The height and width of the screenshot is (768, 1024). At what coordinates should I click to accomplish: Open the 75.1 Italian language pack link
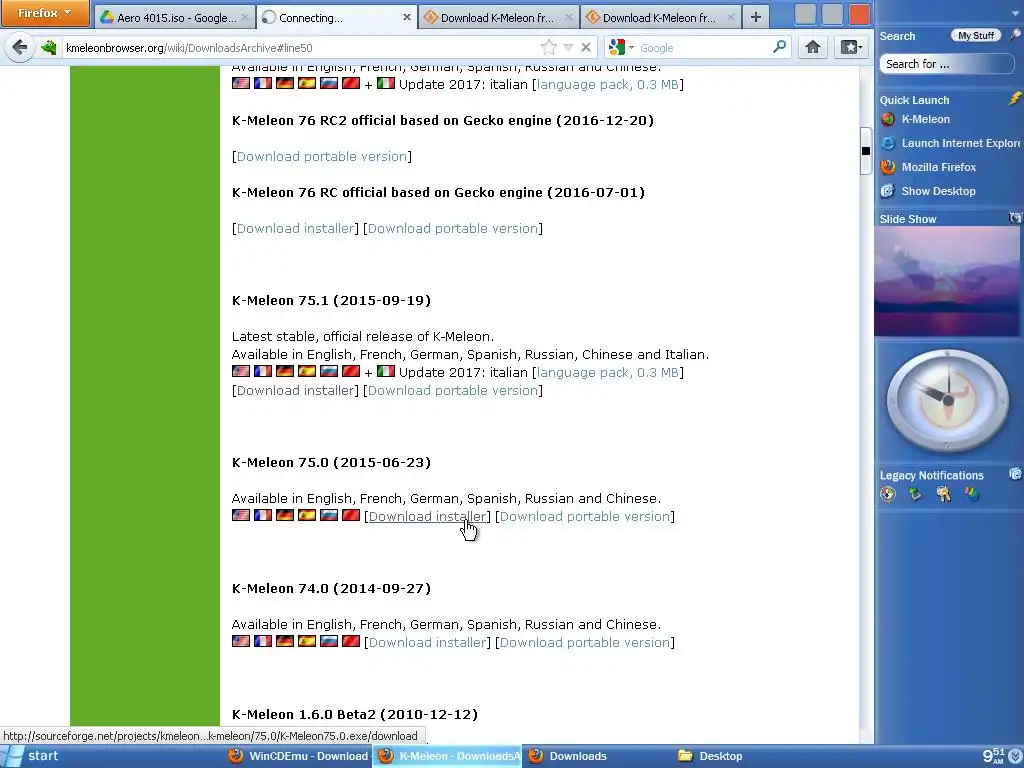(608, 372)
